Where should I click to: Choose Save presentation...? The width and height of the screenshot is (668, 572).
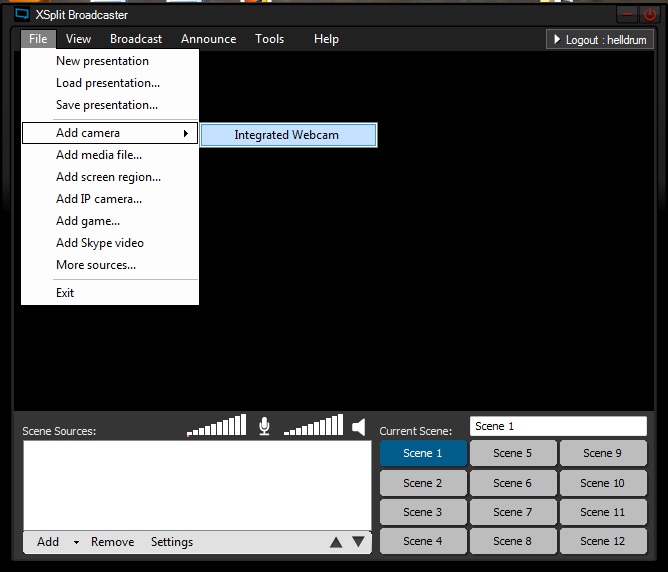(110, 105)
